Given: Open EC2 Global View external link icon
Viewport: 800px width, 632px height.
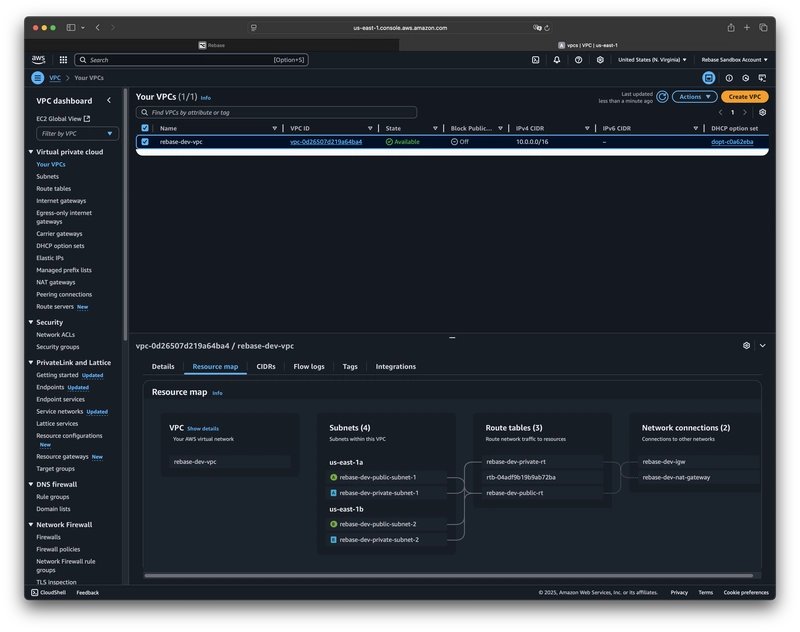Looking at the screenshot, I should (87, 118).
